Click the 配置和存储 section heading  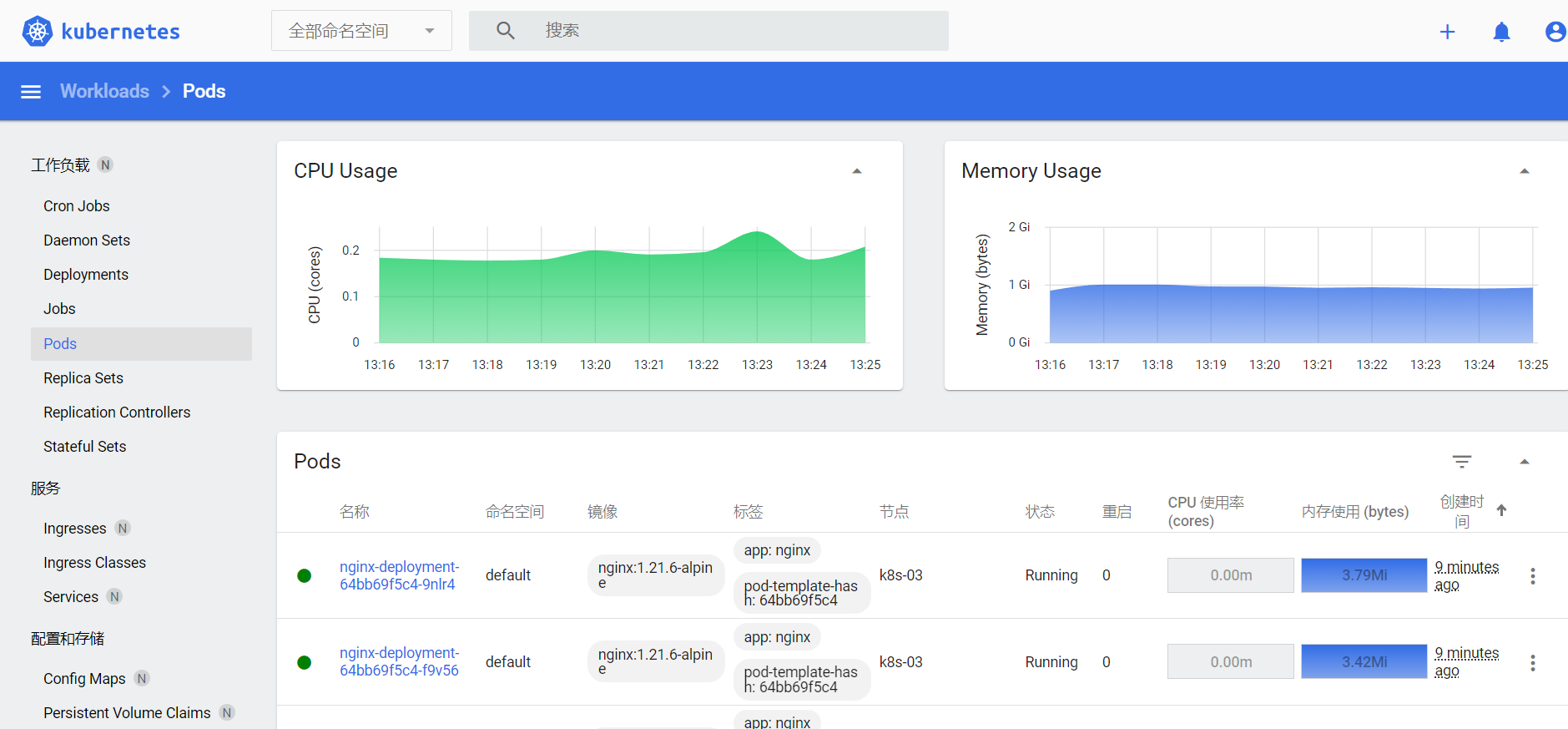pyautogui.click(x=68, y=638)
